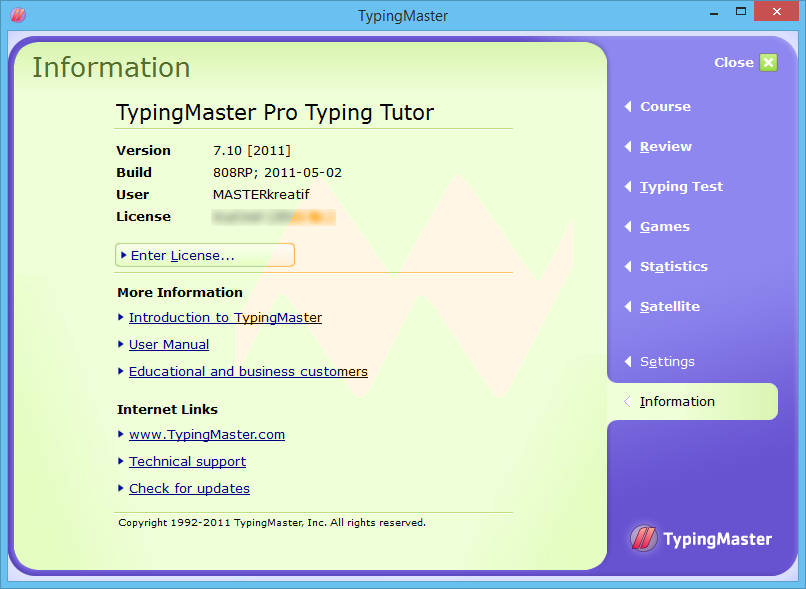Click the arrow beside Review
The image size is (806, 589).
pos(628,146)
